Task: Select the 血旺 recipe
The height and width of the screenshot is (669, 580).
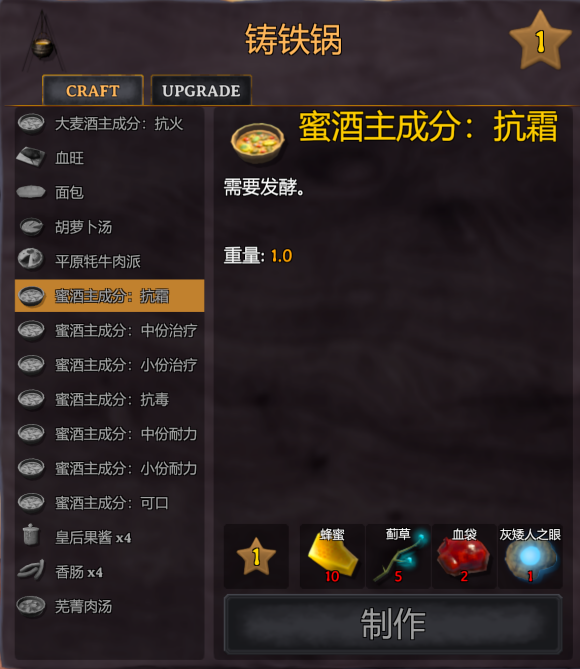Action: coord(109,158)
